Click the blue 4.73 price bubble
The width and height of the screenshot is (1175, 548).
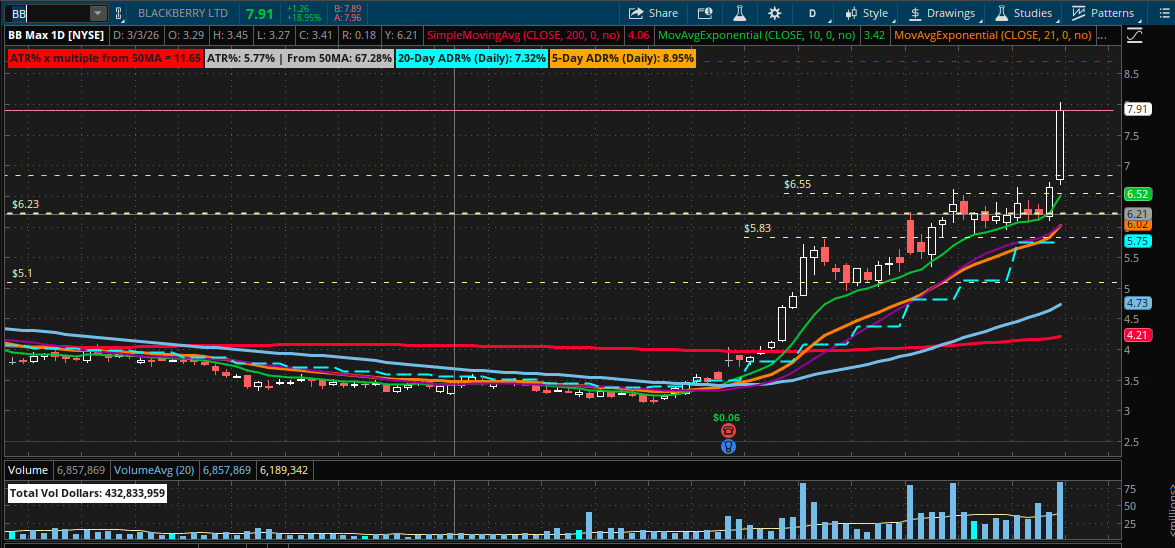coord(1138,303)
